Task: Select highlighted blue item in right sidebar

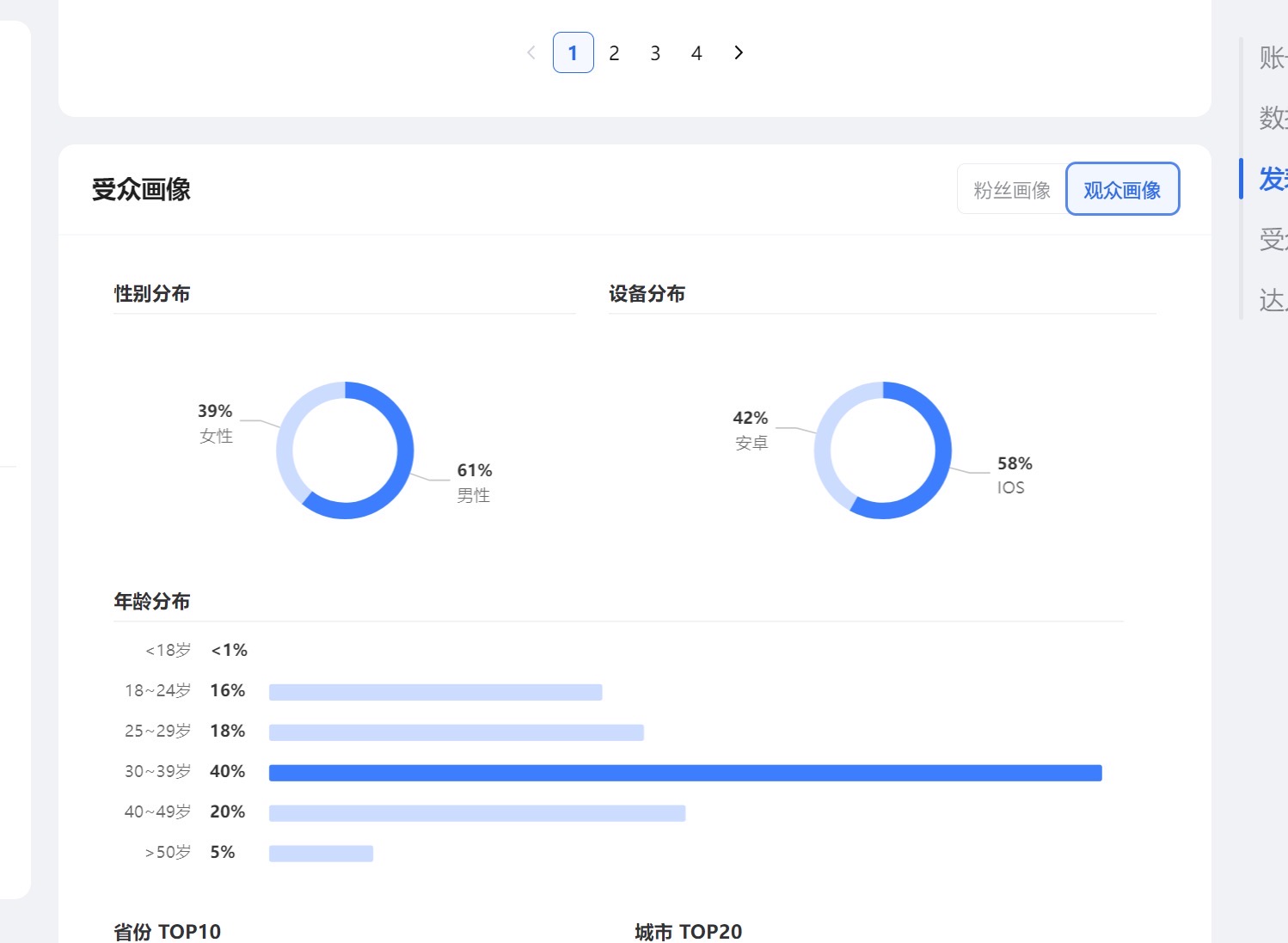Action: point(1272,179)
